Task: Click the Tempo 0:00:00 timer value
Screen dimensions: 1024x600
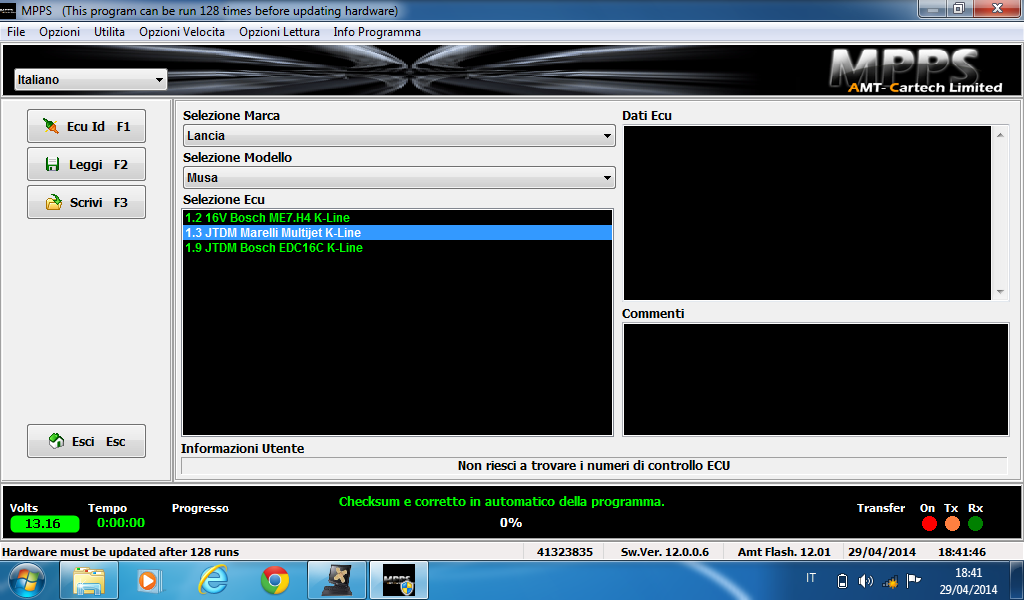Action: coord(121,523)
